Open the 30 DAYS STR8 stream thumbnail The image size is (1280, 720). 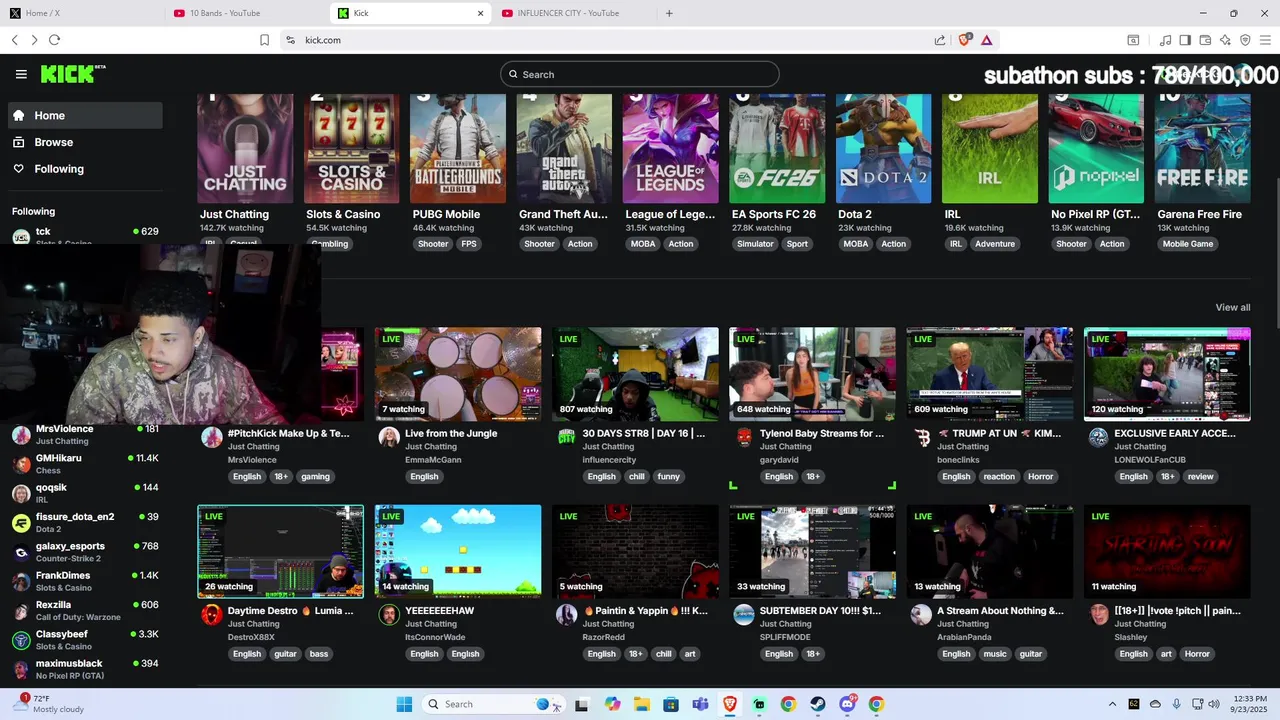click(635, 374)
